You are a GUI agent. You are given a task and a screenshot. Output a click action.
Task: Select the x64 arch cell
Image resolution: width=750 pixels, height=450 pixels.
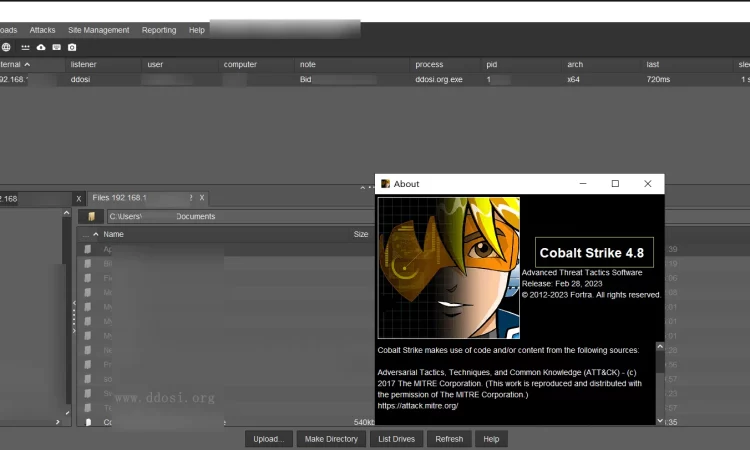point(573,79)
